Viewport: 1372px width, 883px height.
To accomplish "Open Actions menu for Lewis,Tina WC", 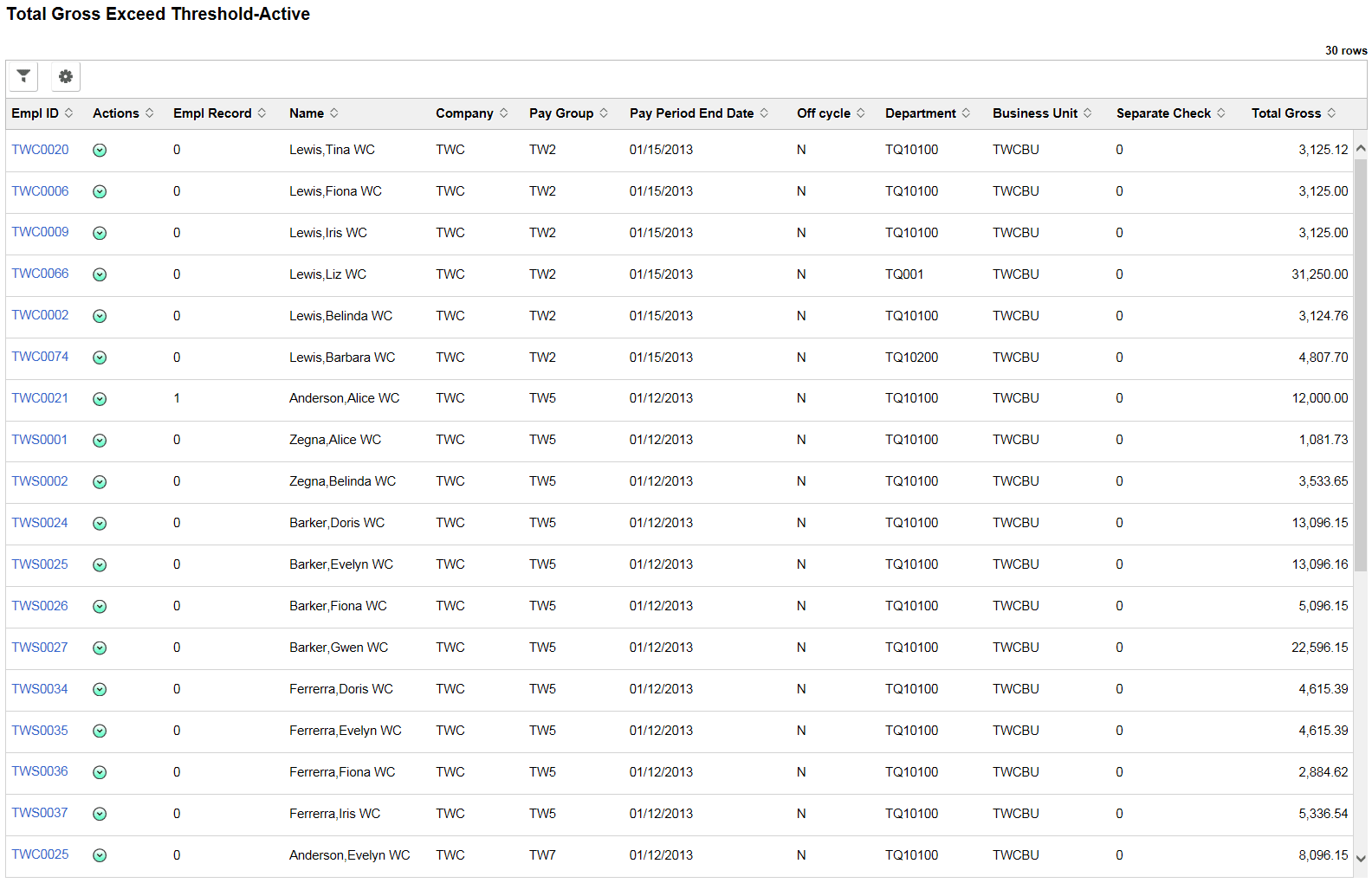I will tap(100, 151).
